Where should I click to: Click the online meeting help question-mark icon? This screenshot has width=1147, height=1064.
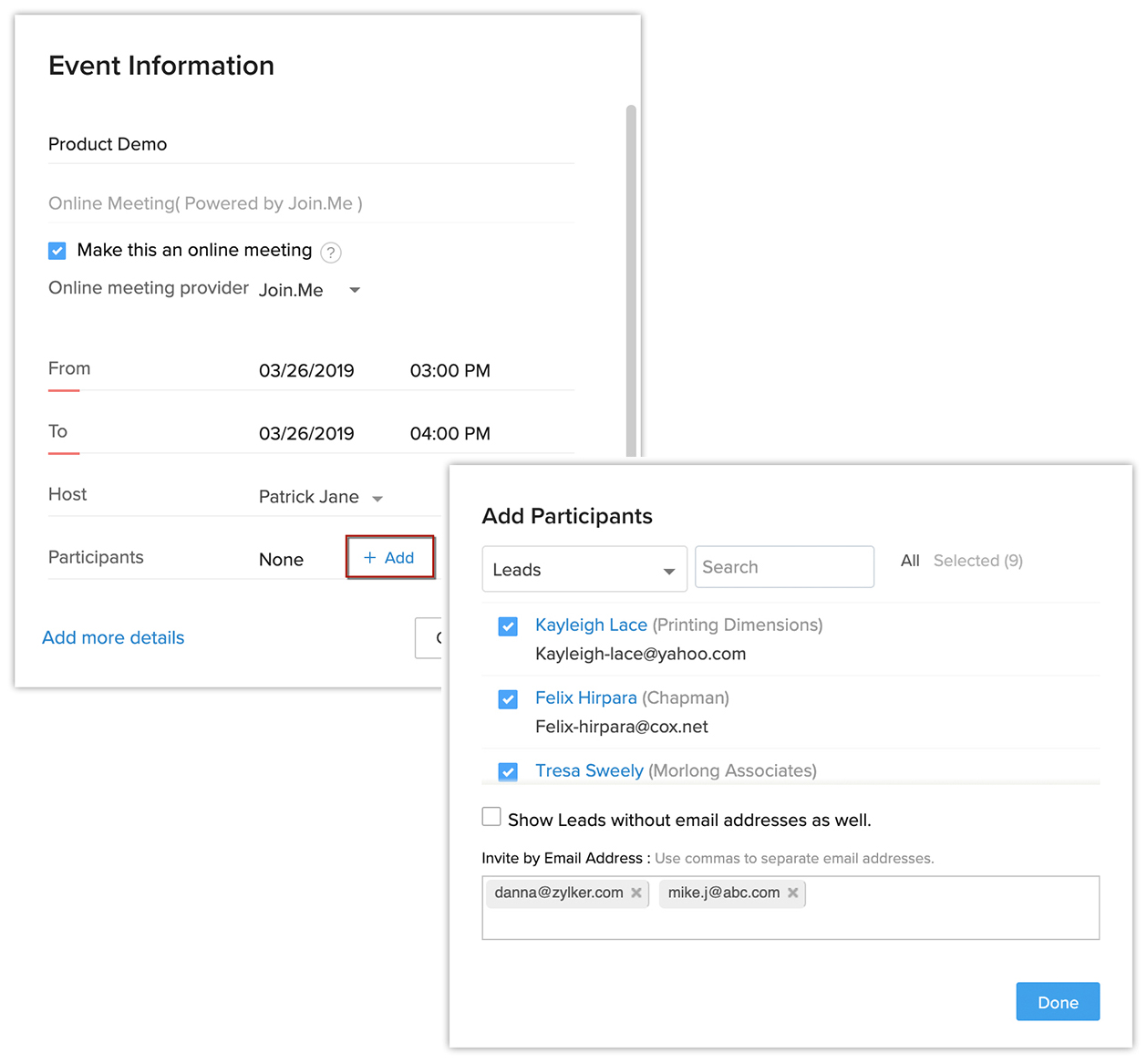[331, 253]
